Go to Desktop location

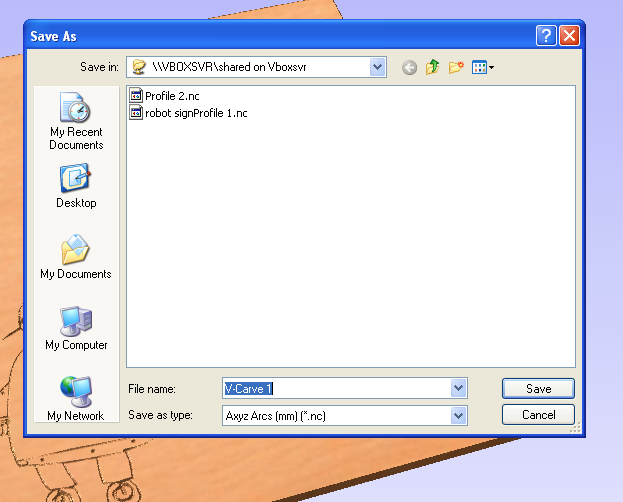tap(76, 186)
